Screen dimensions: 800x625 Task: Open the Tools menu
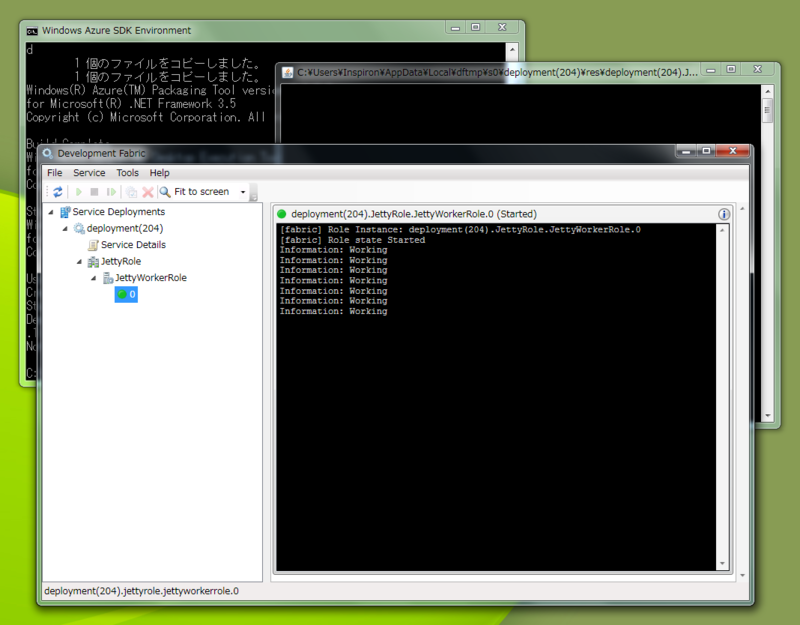click(x=128, y=173)
